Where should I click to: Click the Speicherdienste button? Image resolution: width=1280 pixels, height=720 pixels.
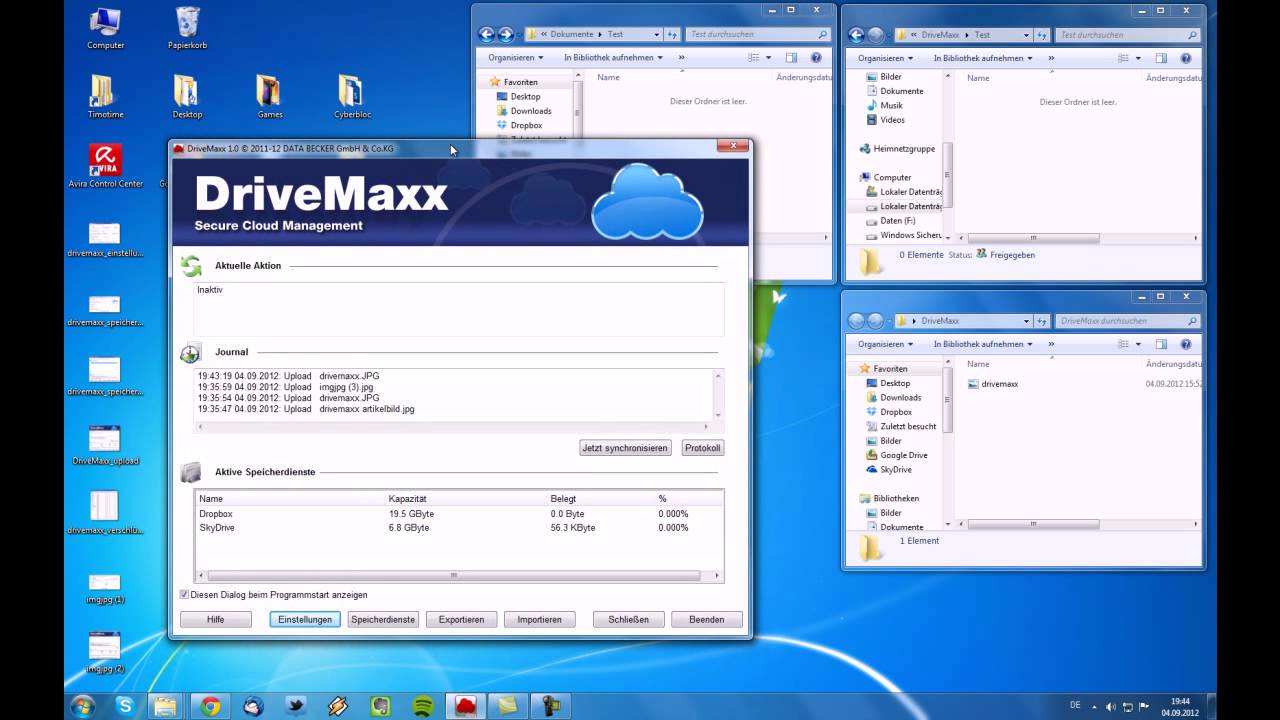coord(383,620)
